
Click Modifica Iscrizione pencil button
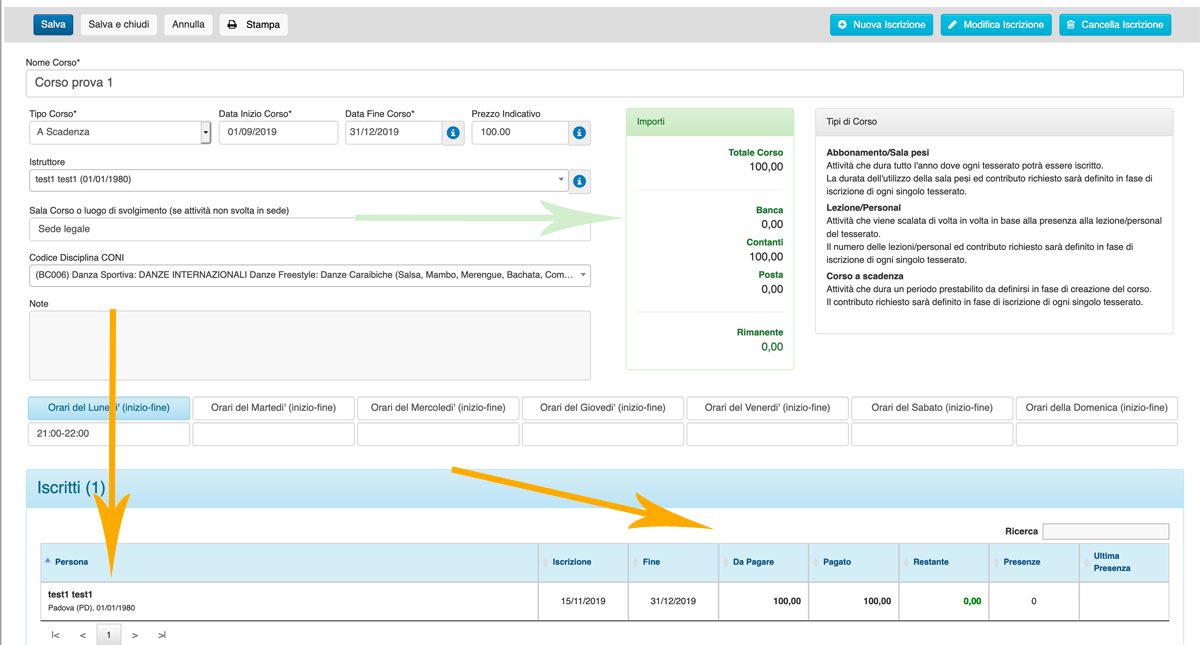pos(995,25)
